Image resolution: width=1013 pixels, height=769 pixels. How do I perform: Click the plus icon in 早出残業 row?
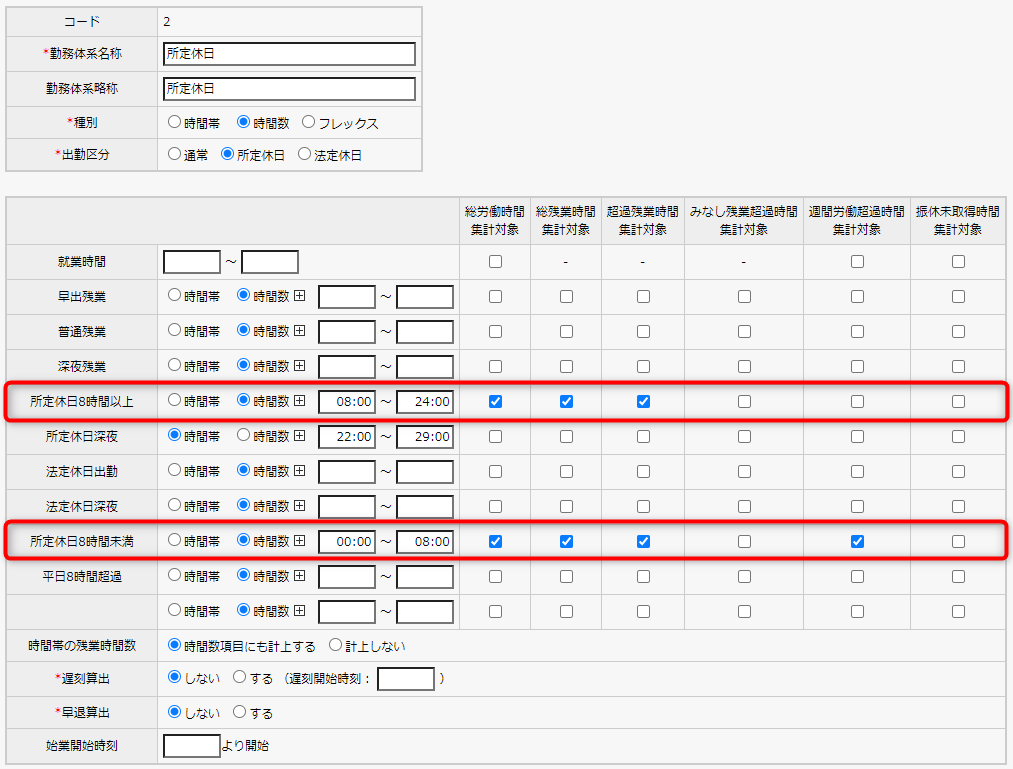[x=299, y=296]
